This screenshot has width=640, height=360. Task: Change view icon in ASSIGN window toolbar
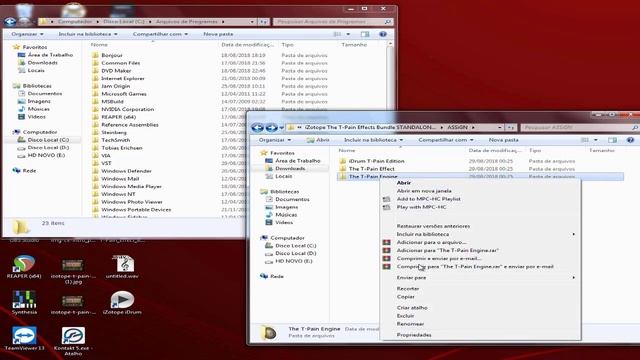(585, 140)
